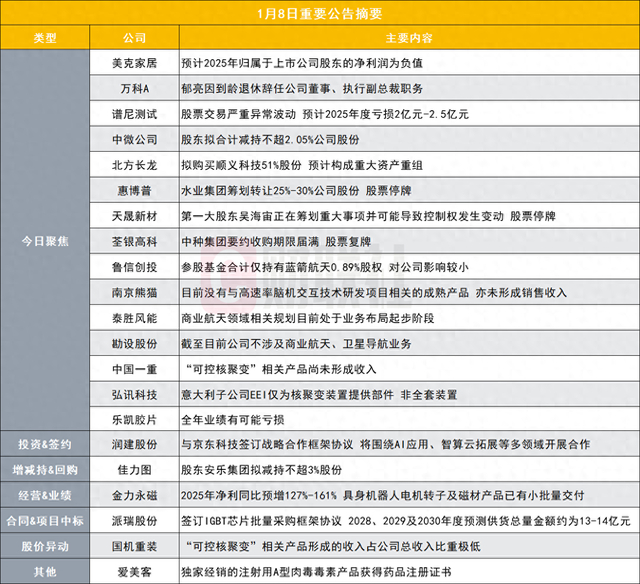
Task: Click text "股东拟合计减持不超2.05%公司股份"
Action: [x=270, y=140]
